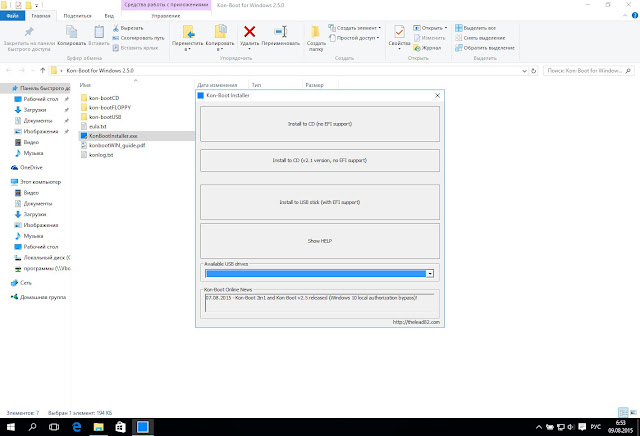Image resolution: width=640 pixels, height=436 pixels.
Task: Open Show HELP in Kon-Boot Installer
Action: pos(320,241)
